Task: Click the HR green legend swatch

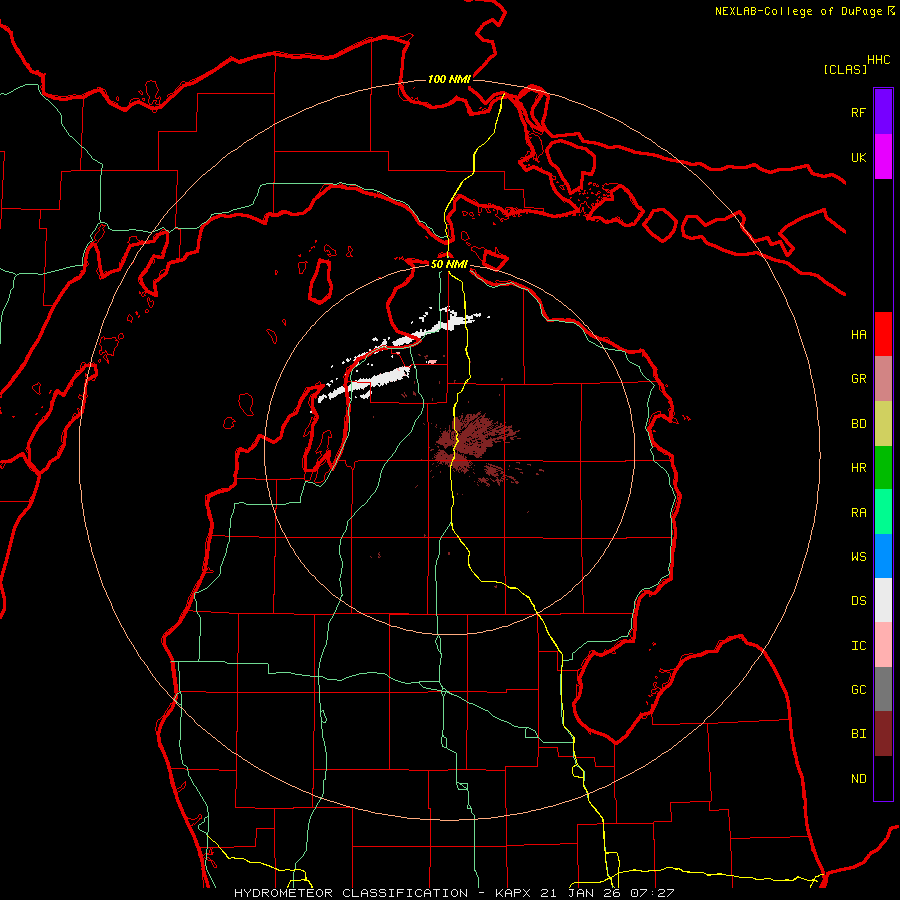Action: pos(883,468)
